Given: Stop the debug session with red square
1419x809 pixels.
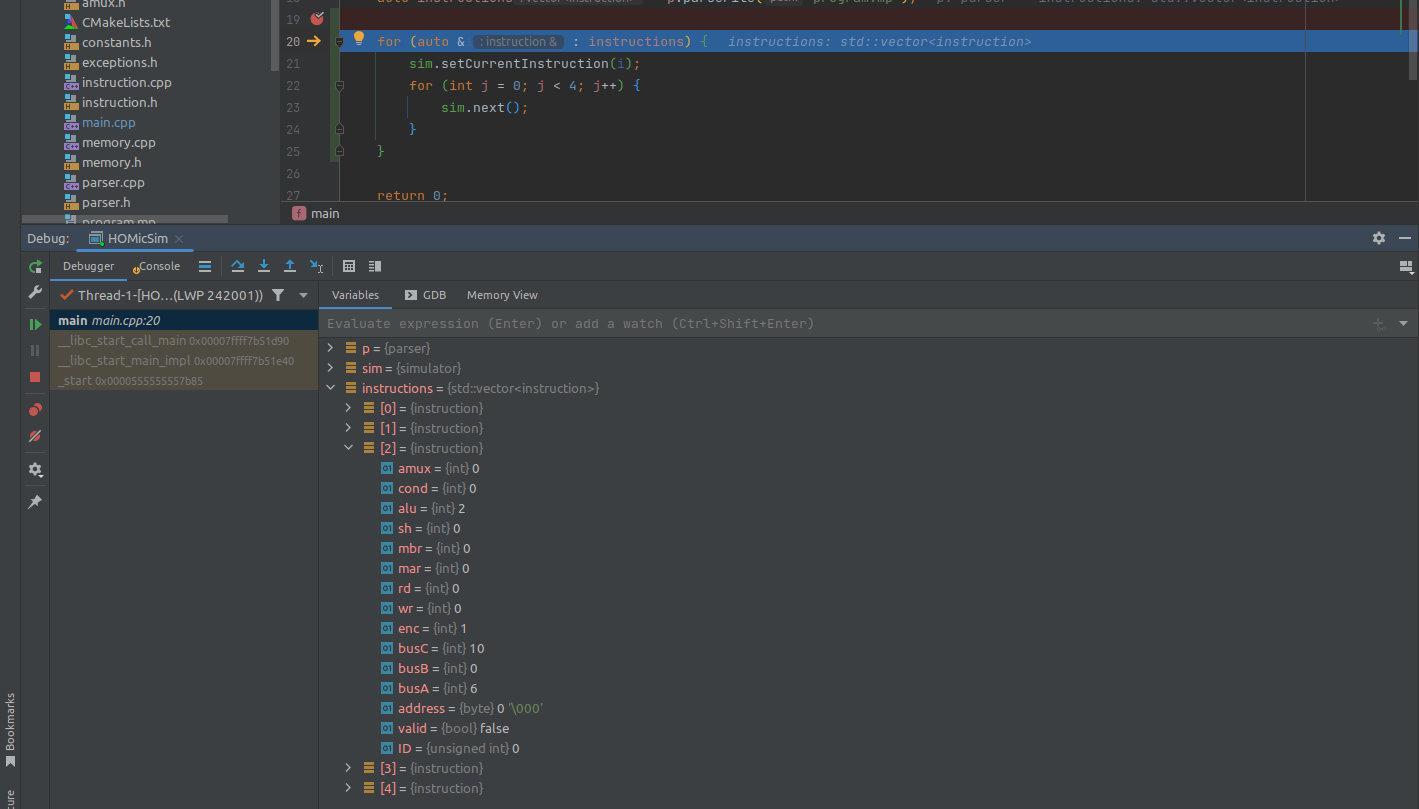Looking at the screenshot, I should (35, 377).
